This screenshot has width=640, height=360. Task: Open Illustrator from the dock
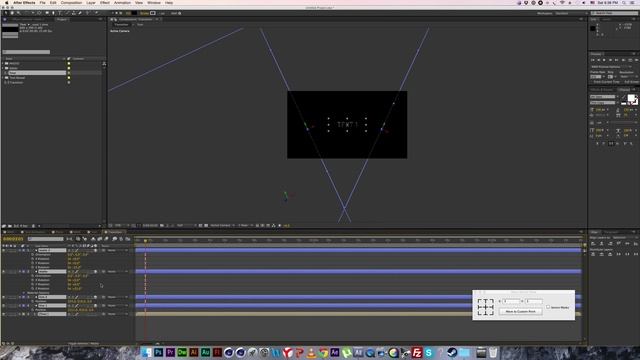pyautogui.click(x=194, y=352)
